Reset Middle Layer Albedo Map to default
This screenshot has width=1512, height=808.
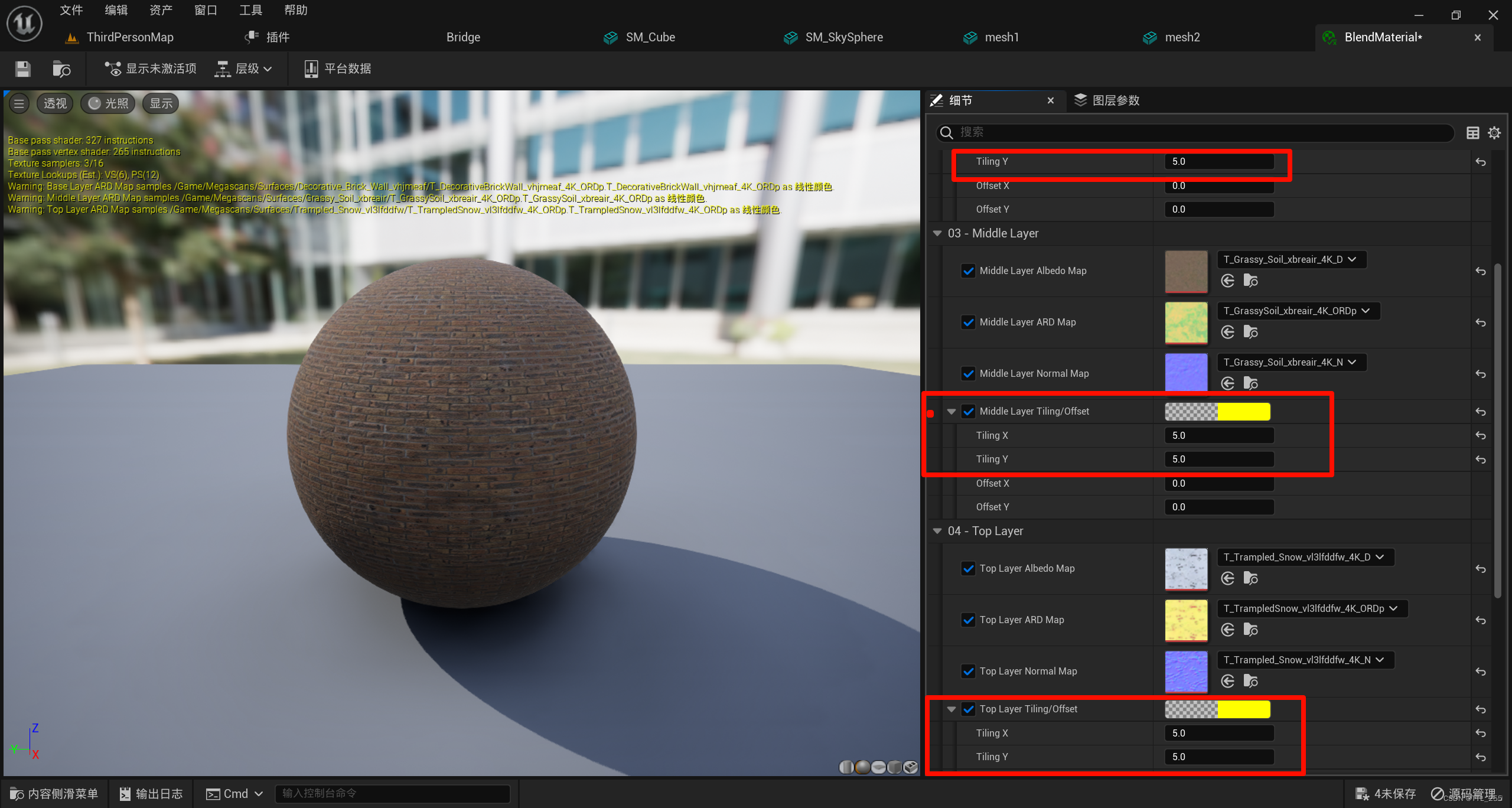coord(1480,272)
